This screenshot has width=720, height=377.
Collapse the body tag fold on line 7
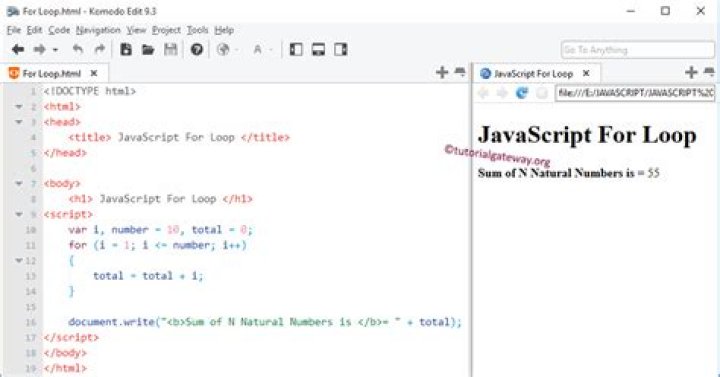tap(19, 184)
